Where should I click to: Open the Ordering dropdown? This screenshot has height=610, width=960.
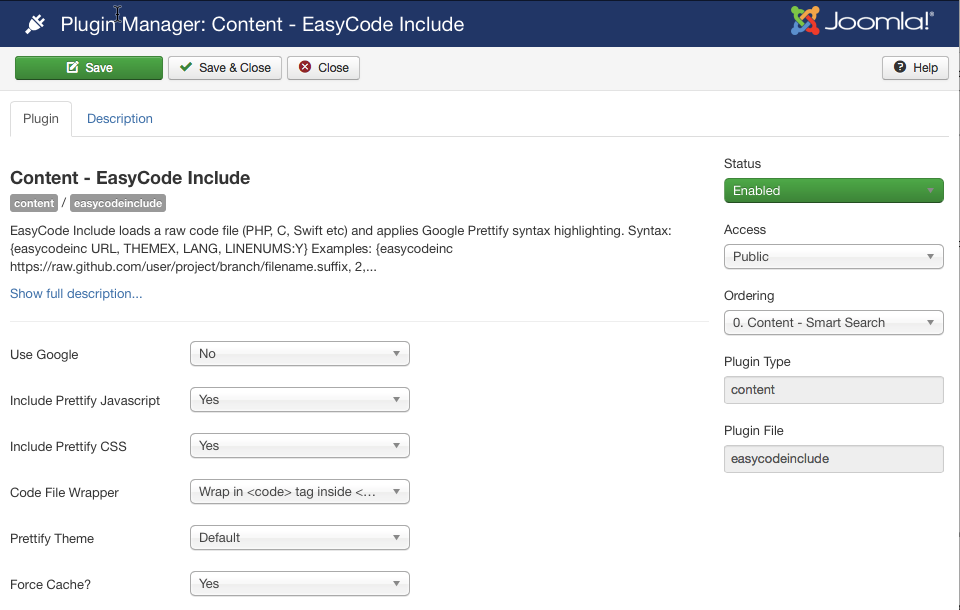[833, 323]
